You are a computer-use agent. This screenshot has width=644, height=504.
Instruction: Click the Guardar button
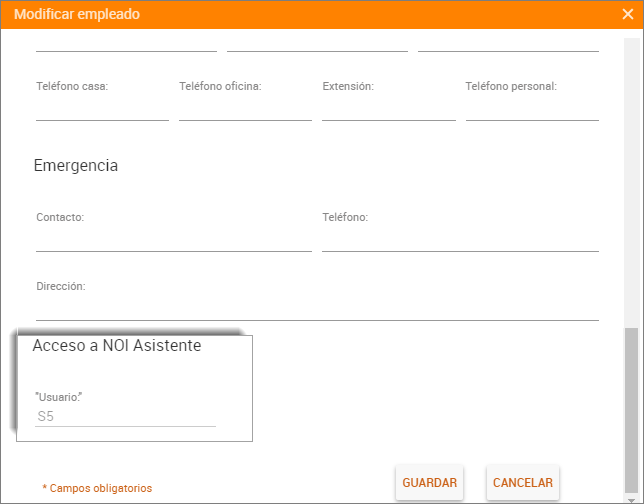click(x=429, y=483)
